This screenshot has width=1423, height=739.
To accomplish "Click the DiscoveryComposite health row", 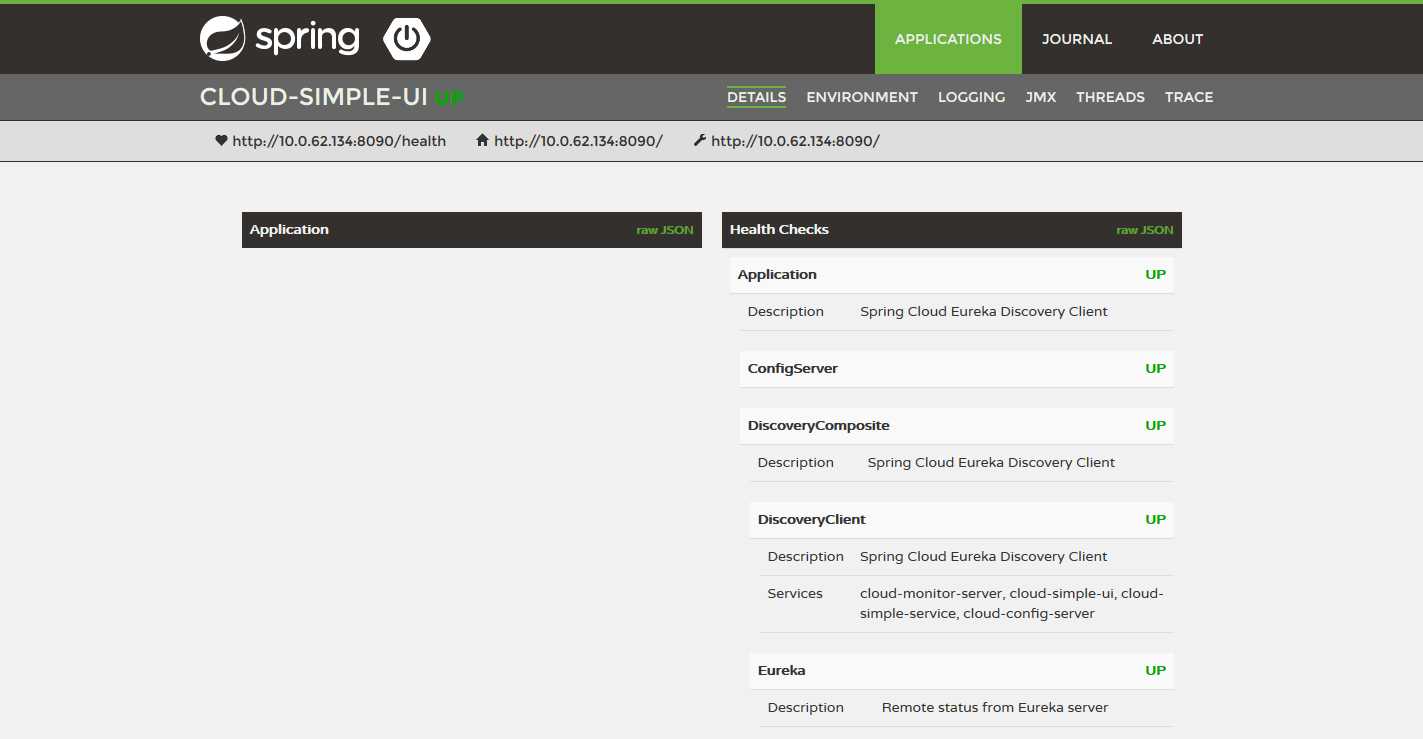I will [957, 426].
